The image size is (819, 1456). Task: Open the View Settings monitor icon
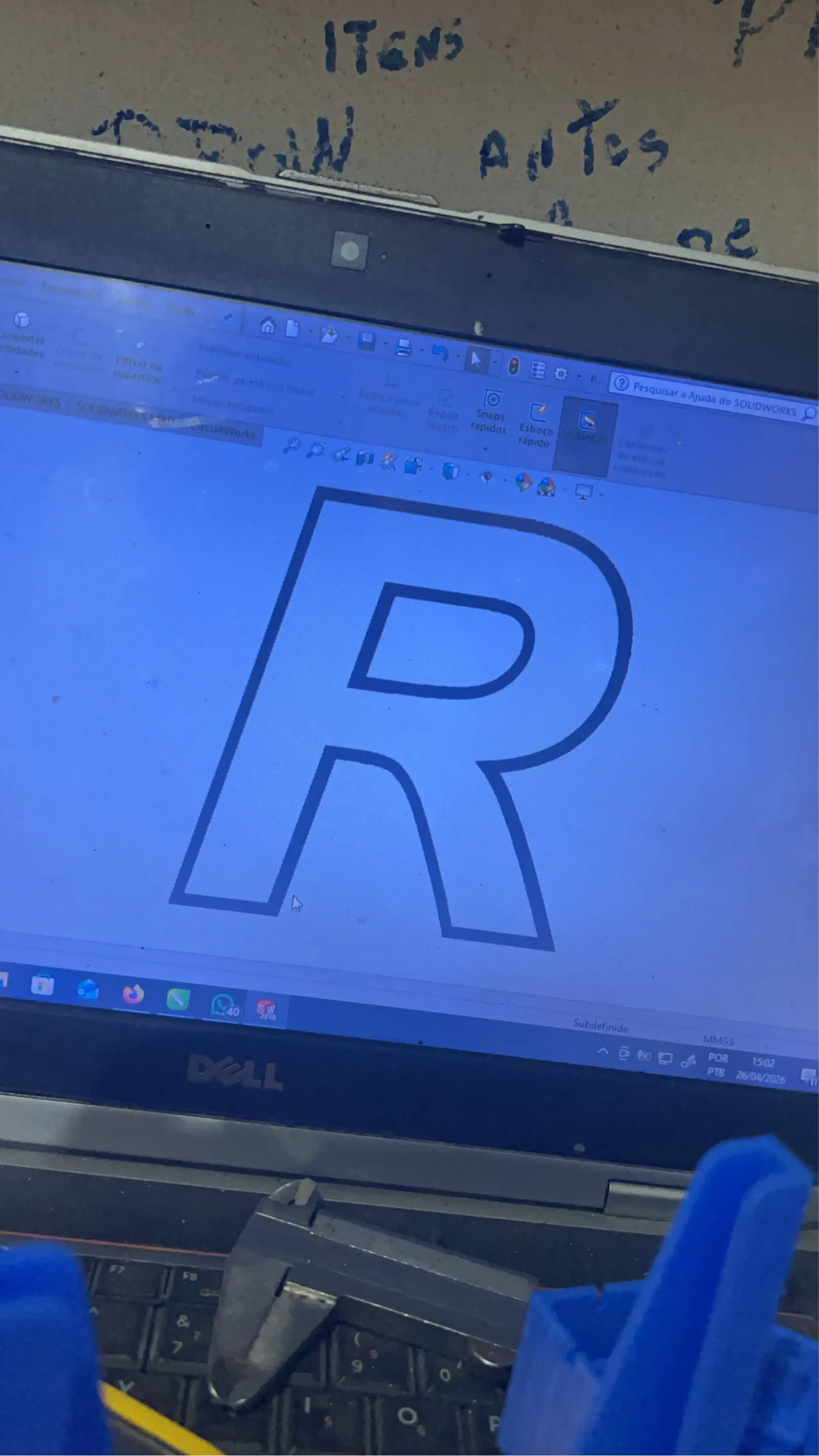[583, 492]
